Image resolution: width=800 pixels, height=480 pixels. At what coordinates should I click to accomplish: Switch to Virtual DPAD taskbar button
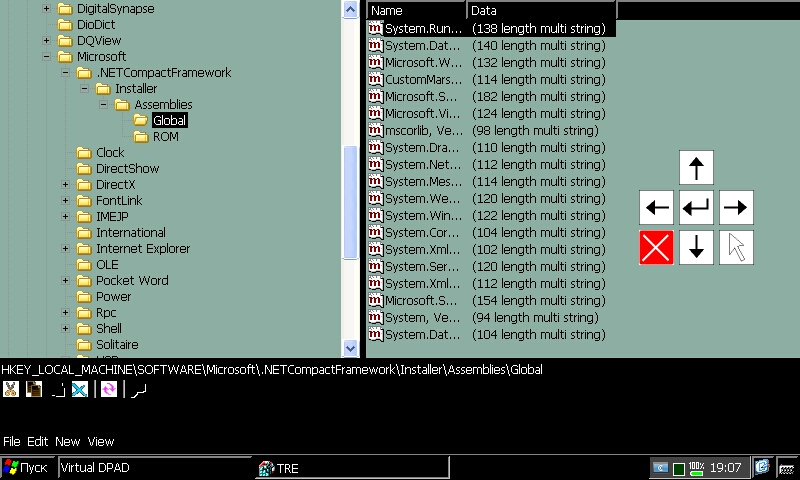pyautogui.click(x=157, y=468)
